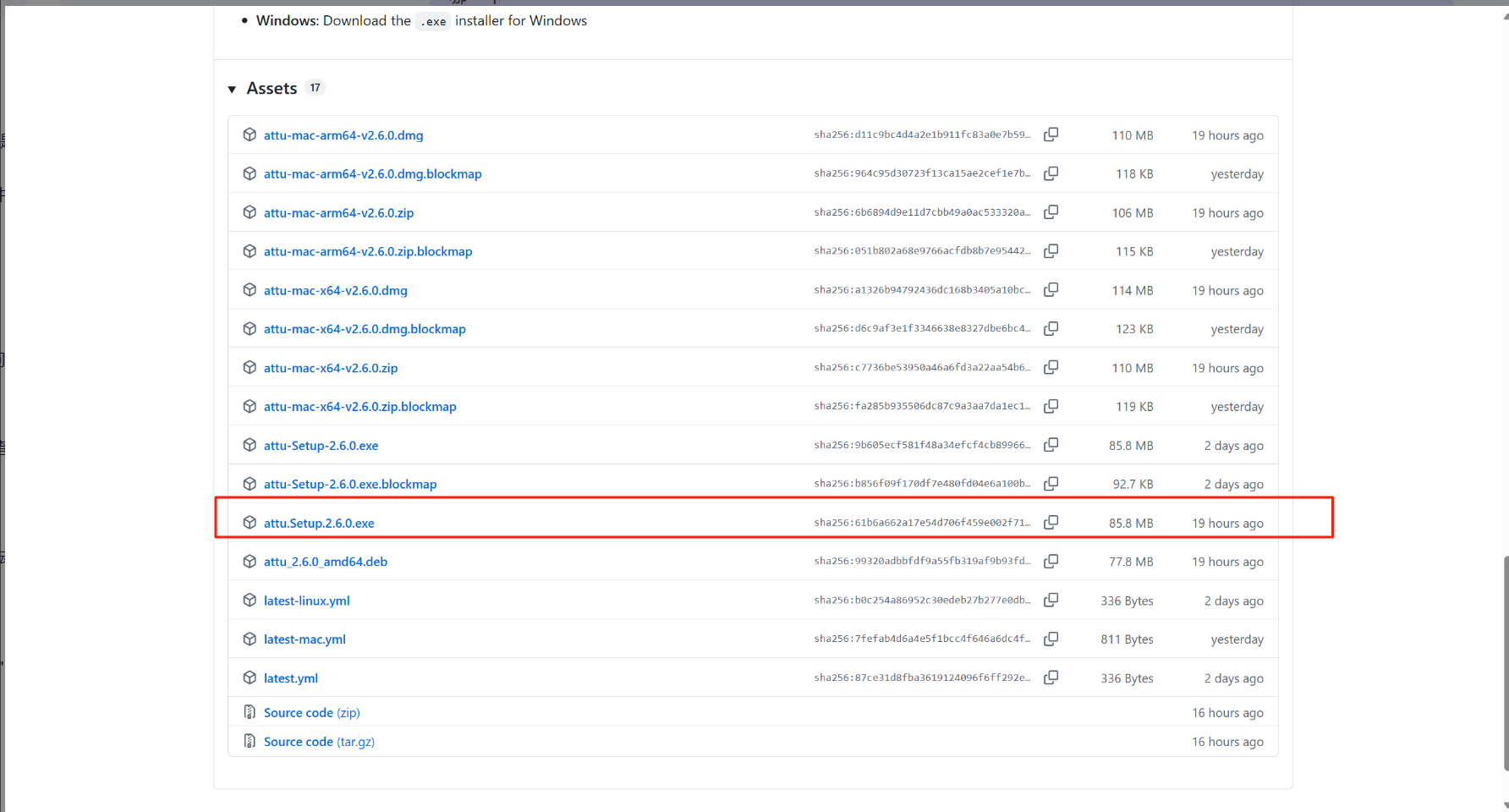The width and height of the screenshot is (1509, 812).
Task: Collapse the Assets section triangle
Action: click(x=232, y=89)
